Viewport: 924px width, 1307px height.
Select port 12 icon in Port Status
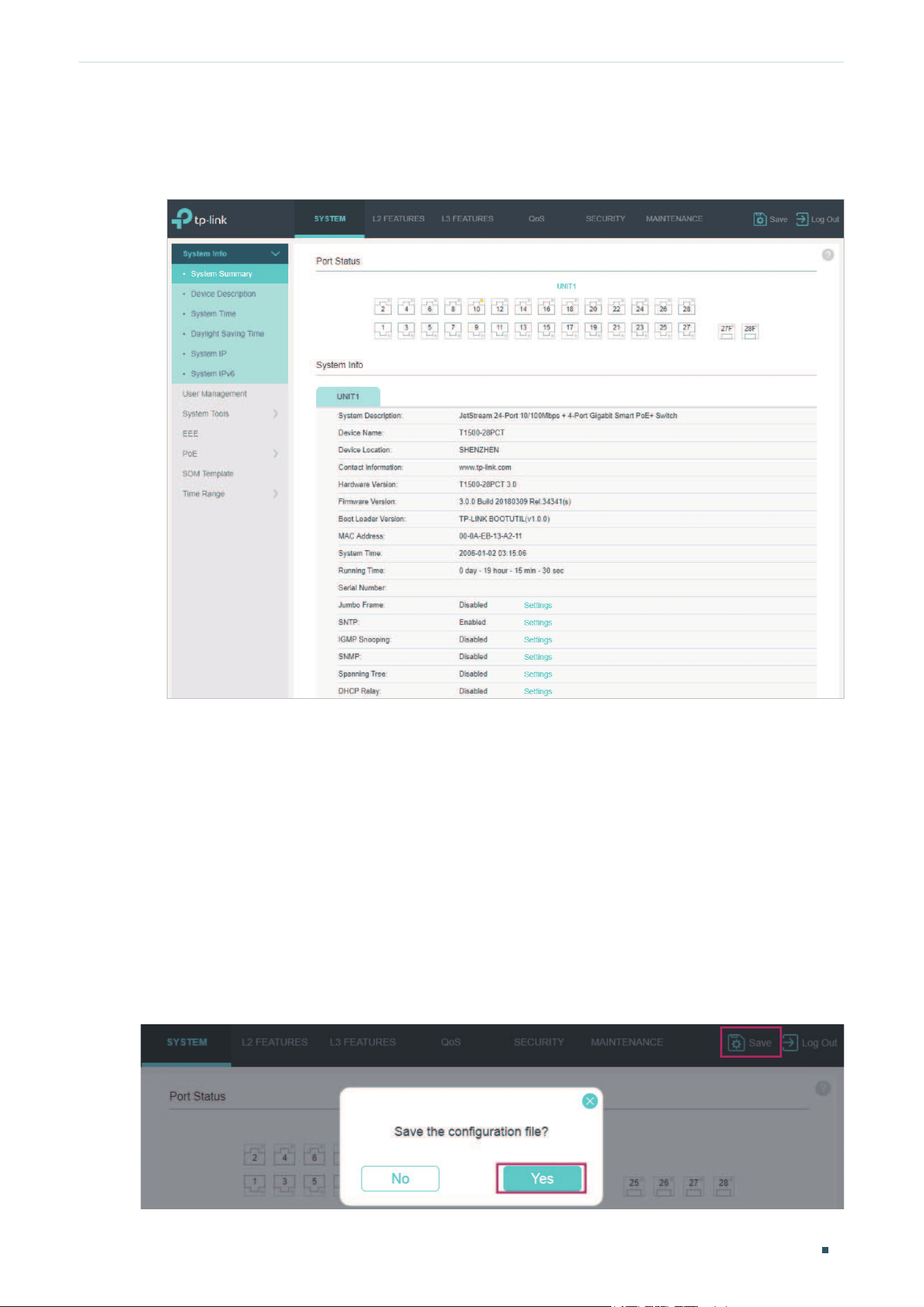point(500,307)
